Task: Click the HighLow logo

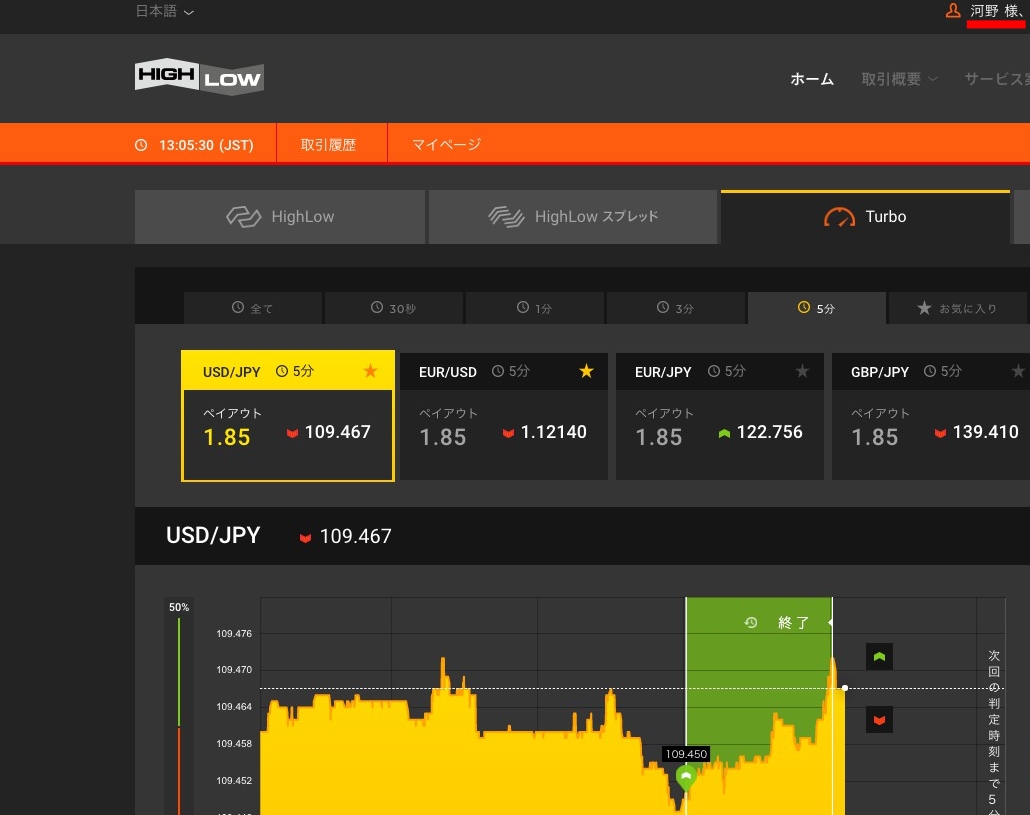Action: [199, 77]
